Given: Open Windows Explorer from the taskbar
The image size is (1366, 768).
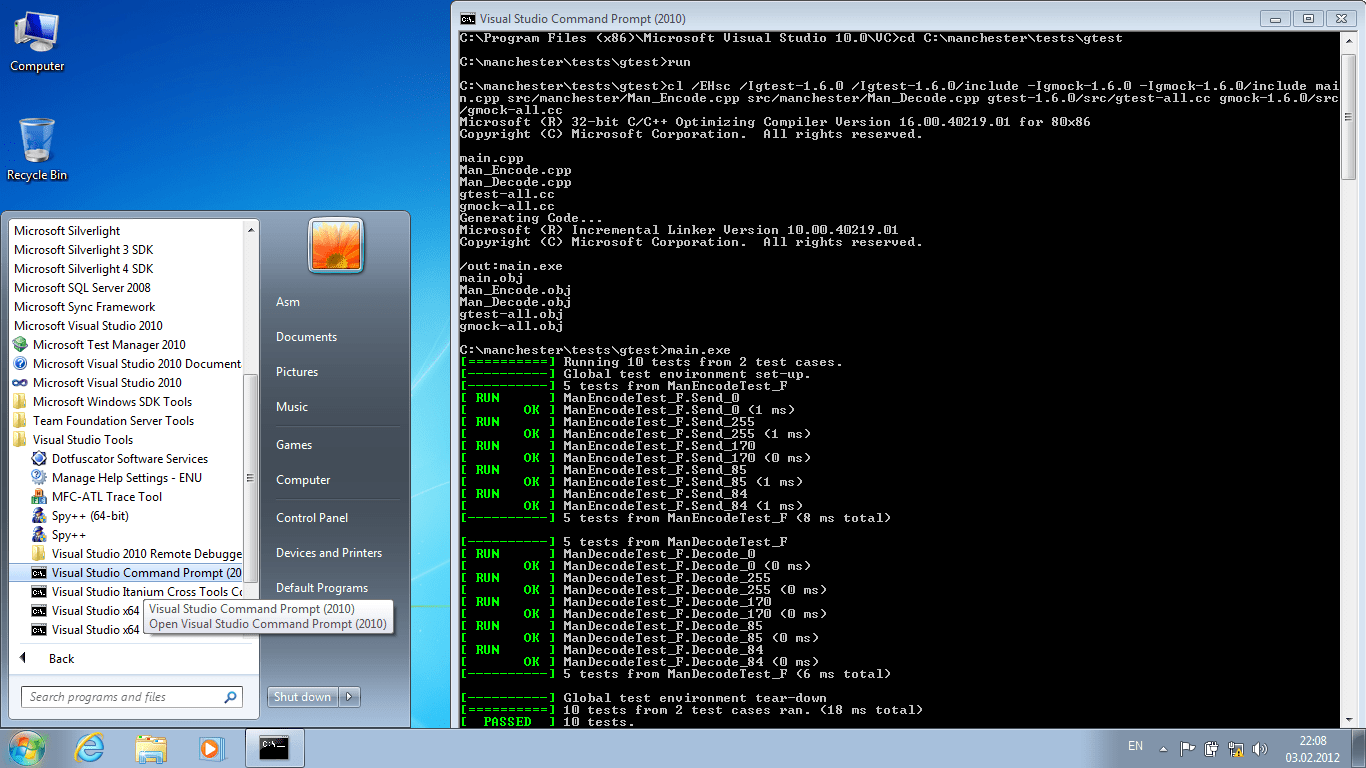Looking at the screenshot, I should pyautogui.click(x=151, y=748).
